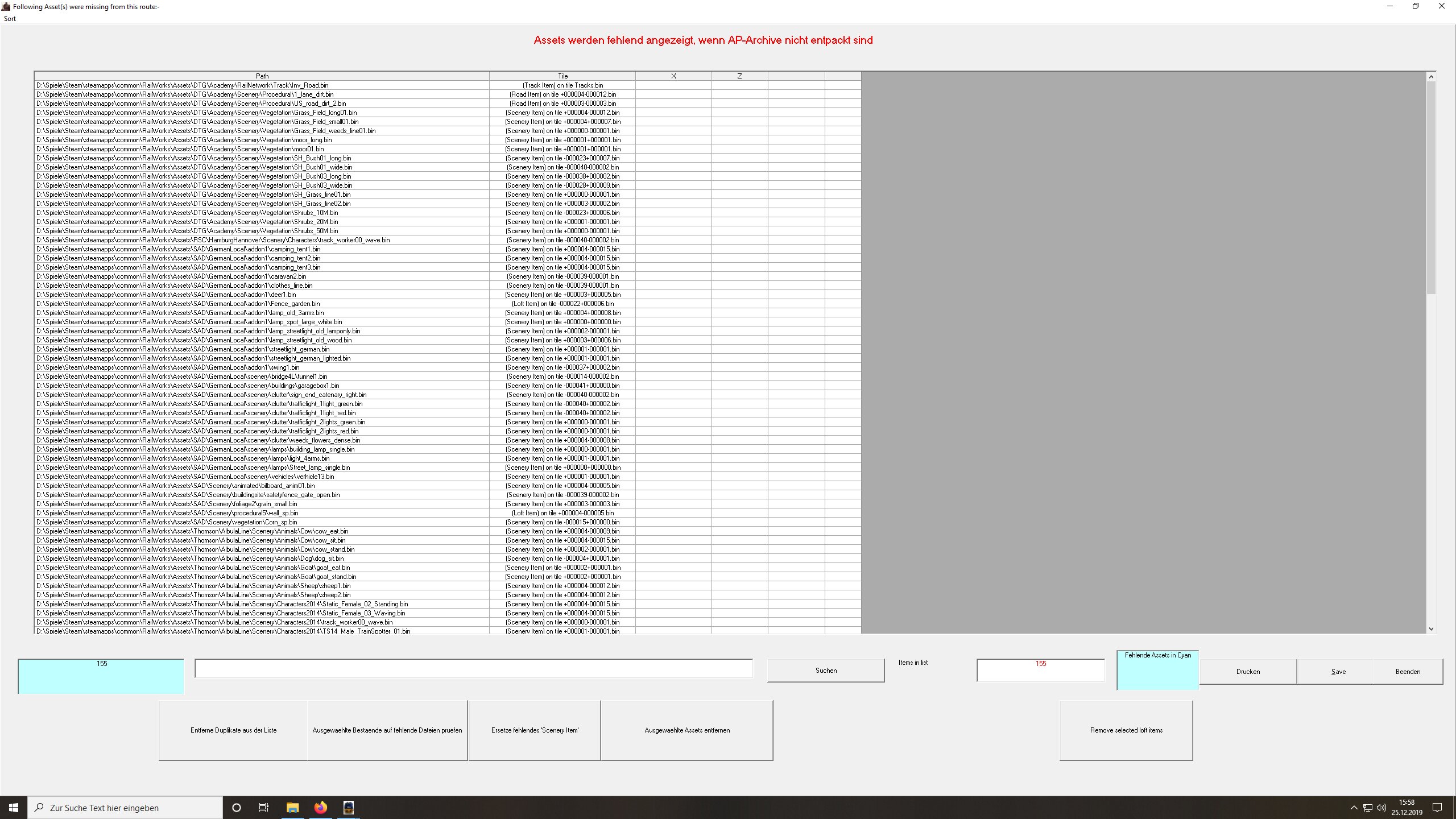
Task: Open the Sort menu
Action: 10,19
